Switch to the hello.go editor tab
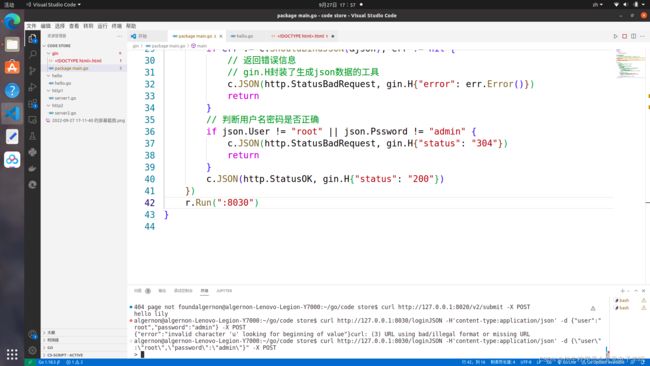The height and width of the screenshot is (366, 650). click(x=245, y=36)
